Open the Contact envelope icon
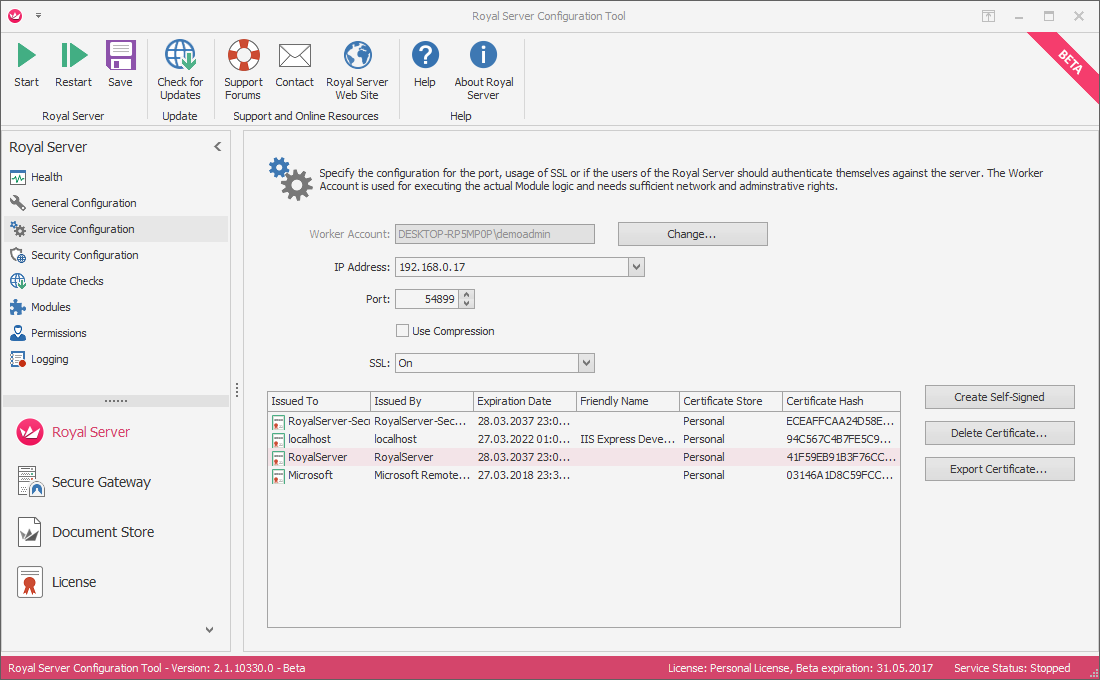The height and width of the screenshot is (680, 1100). tap(295, 64)
